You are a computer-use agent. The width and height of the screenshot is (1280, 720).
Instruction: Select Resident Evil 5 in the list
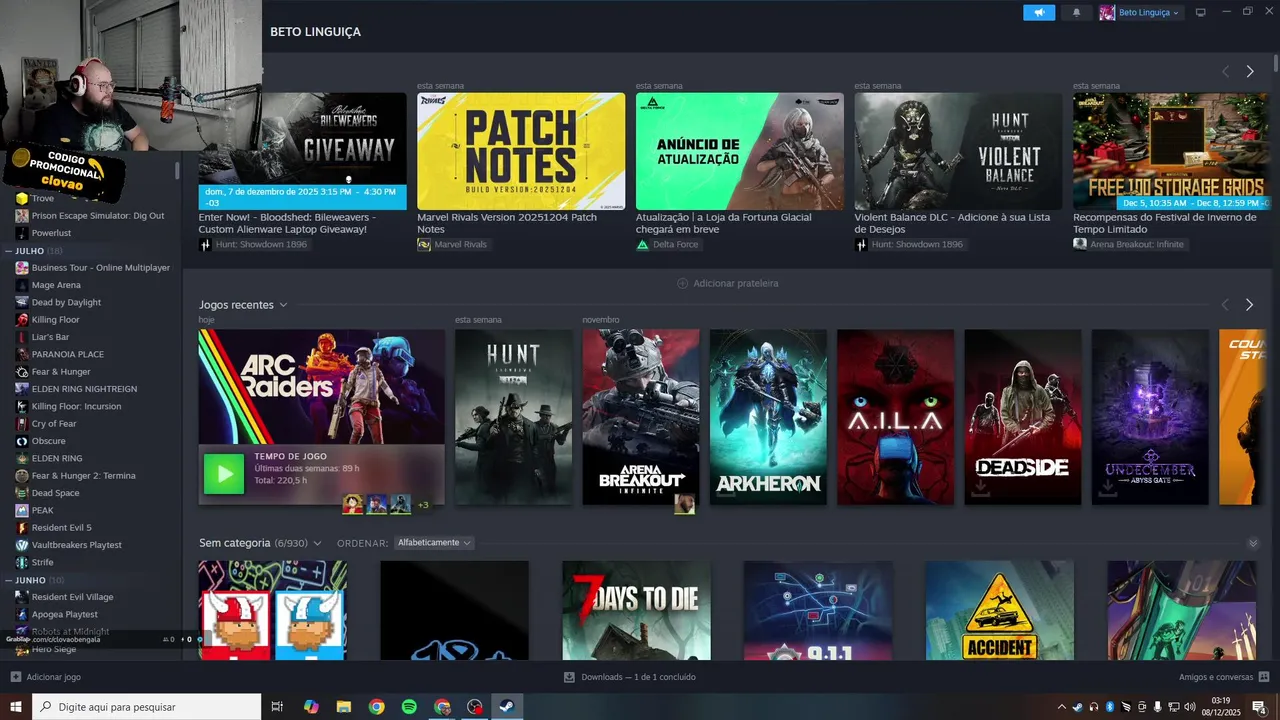point(61,528)
